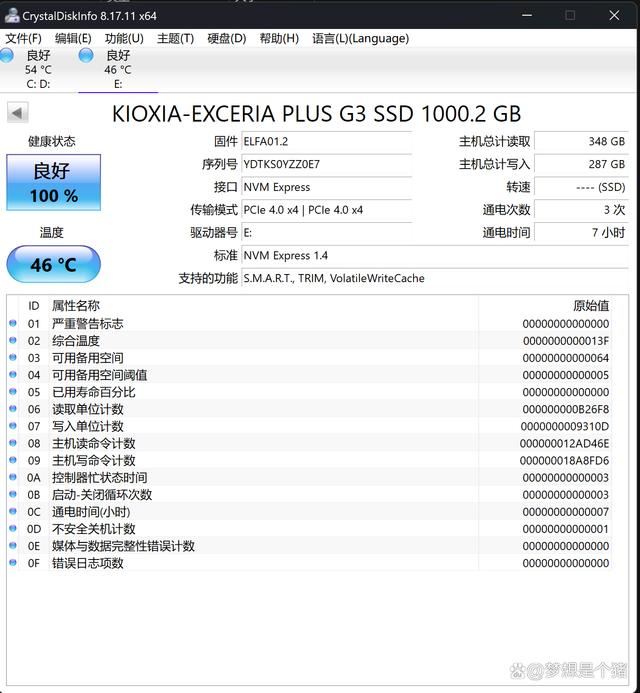
Task: Click status dot of attribute 04 可用备用空间阈值
Action: coord(13,375)
